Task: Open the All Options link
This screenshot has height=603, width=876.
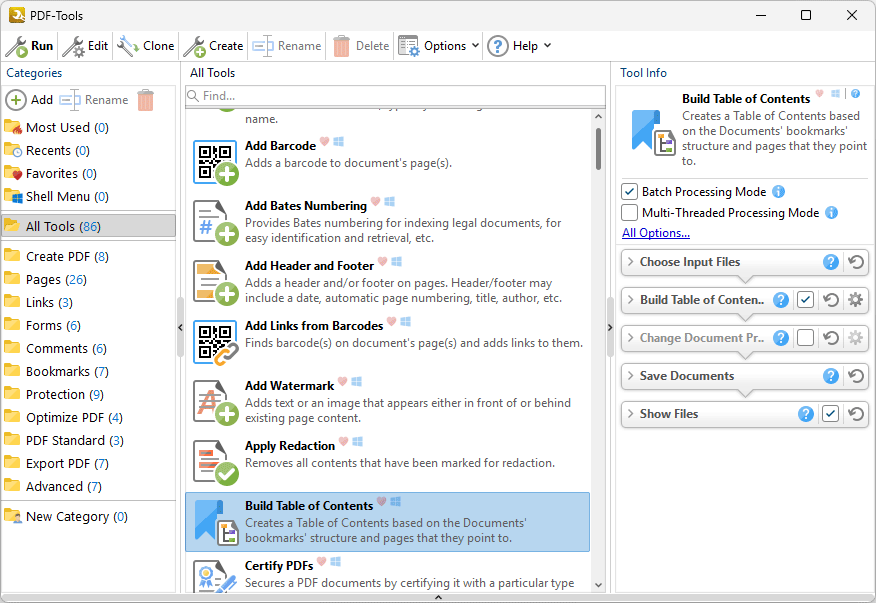Action: (x=655, y=233)
